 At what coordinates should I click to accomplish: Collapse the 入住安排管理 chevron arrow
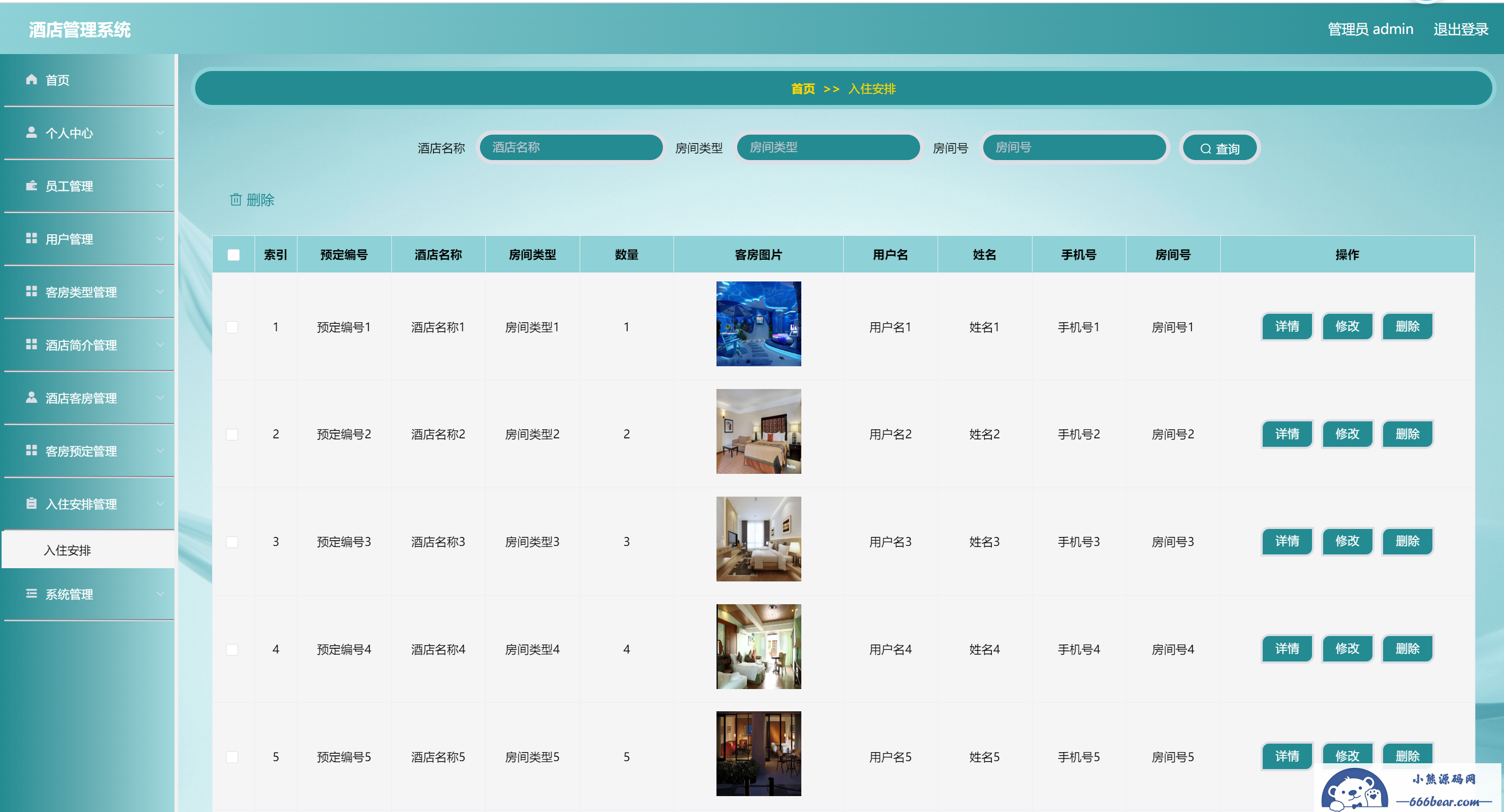click(x=160, y=504)
